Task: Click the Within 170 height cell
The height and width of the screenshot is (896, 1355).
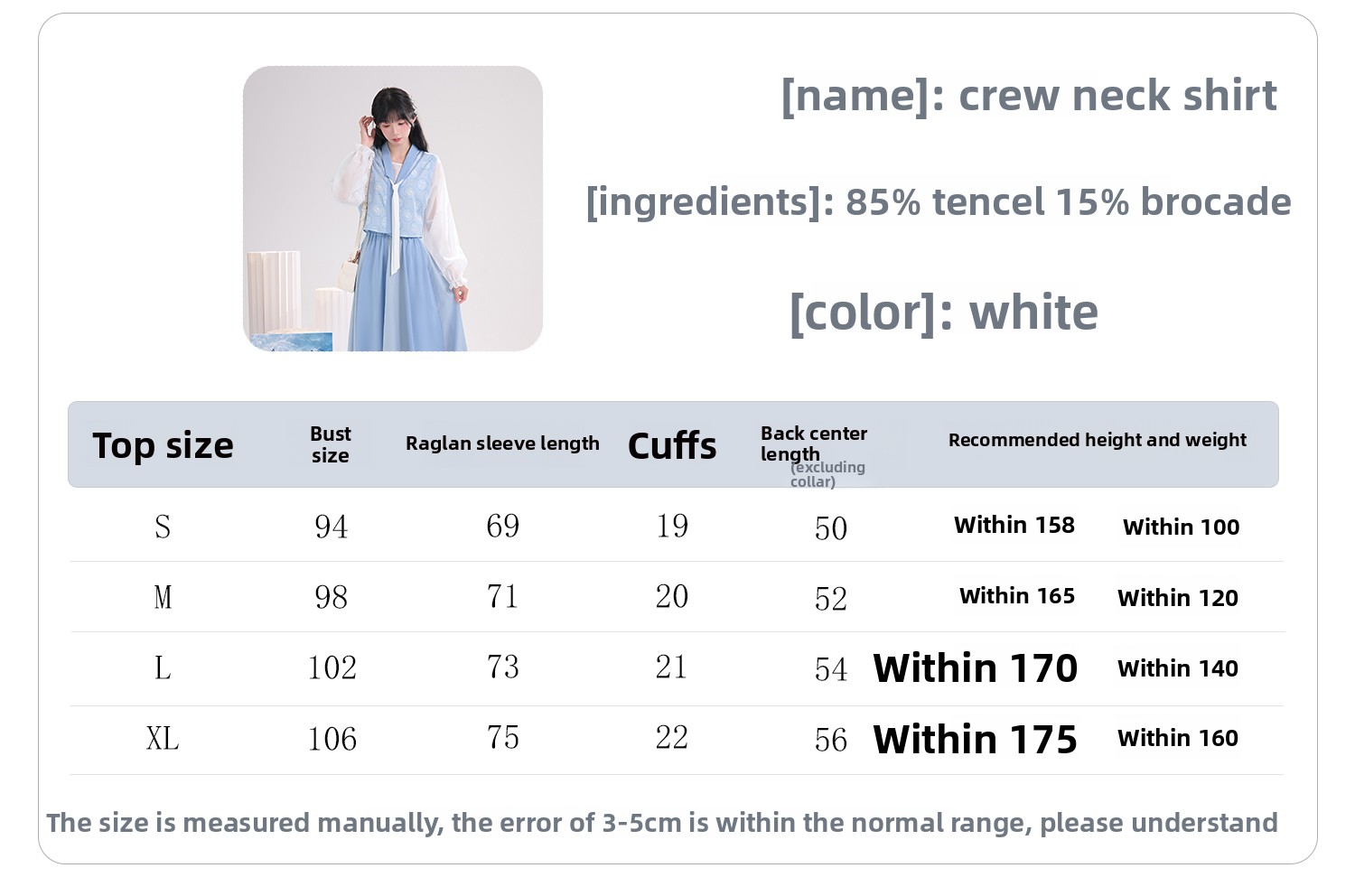Action: tap(976, 668)
